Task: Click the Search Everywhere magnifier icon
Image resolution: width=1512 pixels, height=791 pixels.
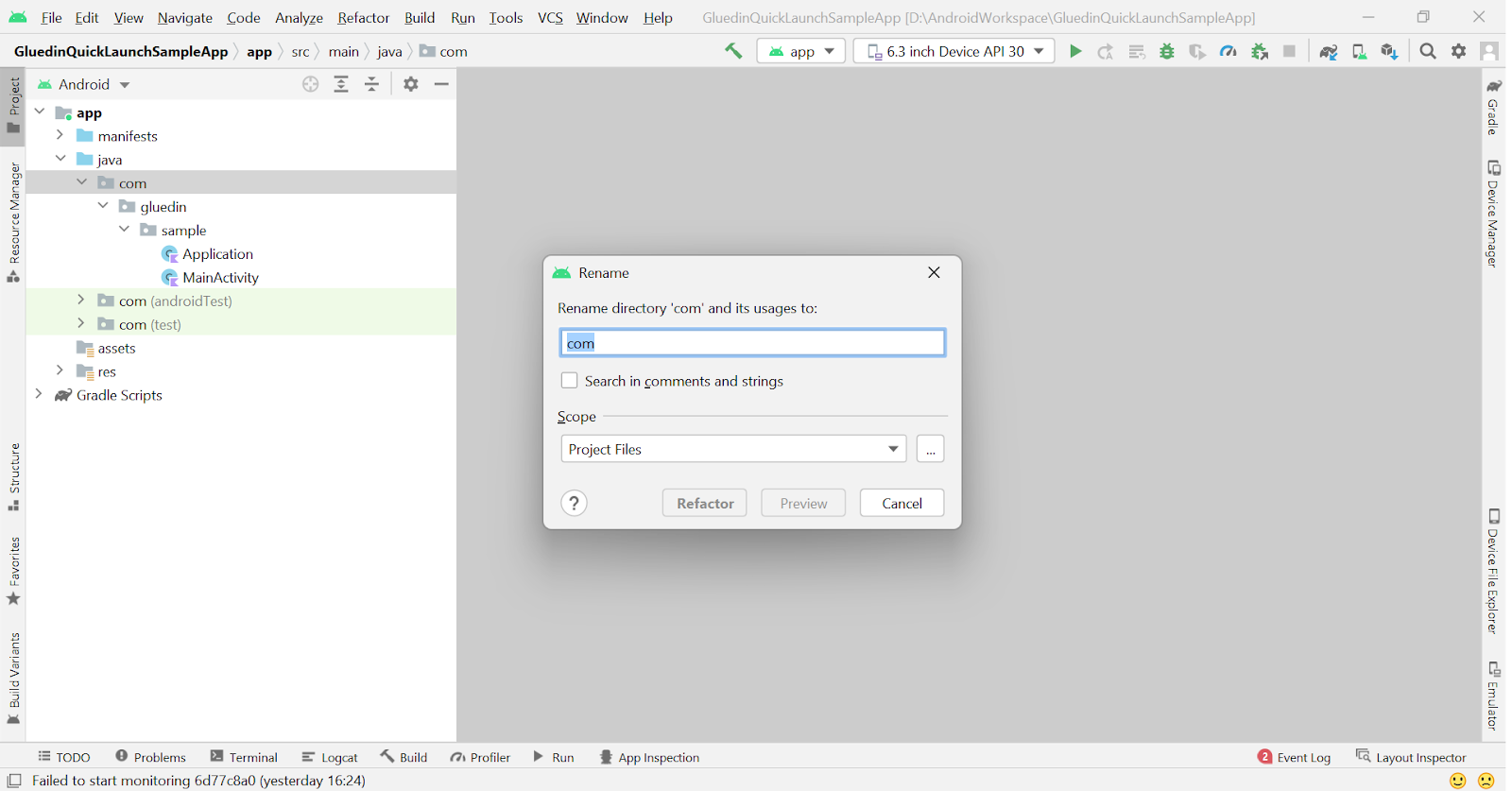Action: [x=1428, y=51]
